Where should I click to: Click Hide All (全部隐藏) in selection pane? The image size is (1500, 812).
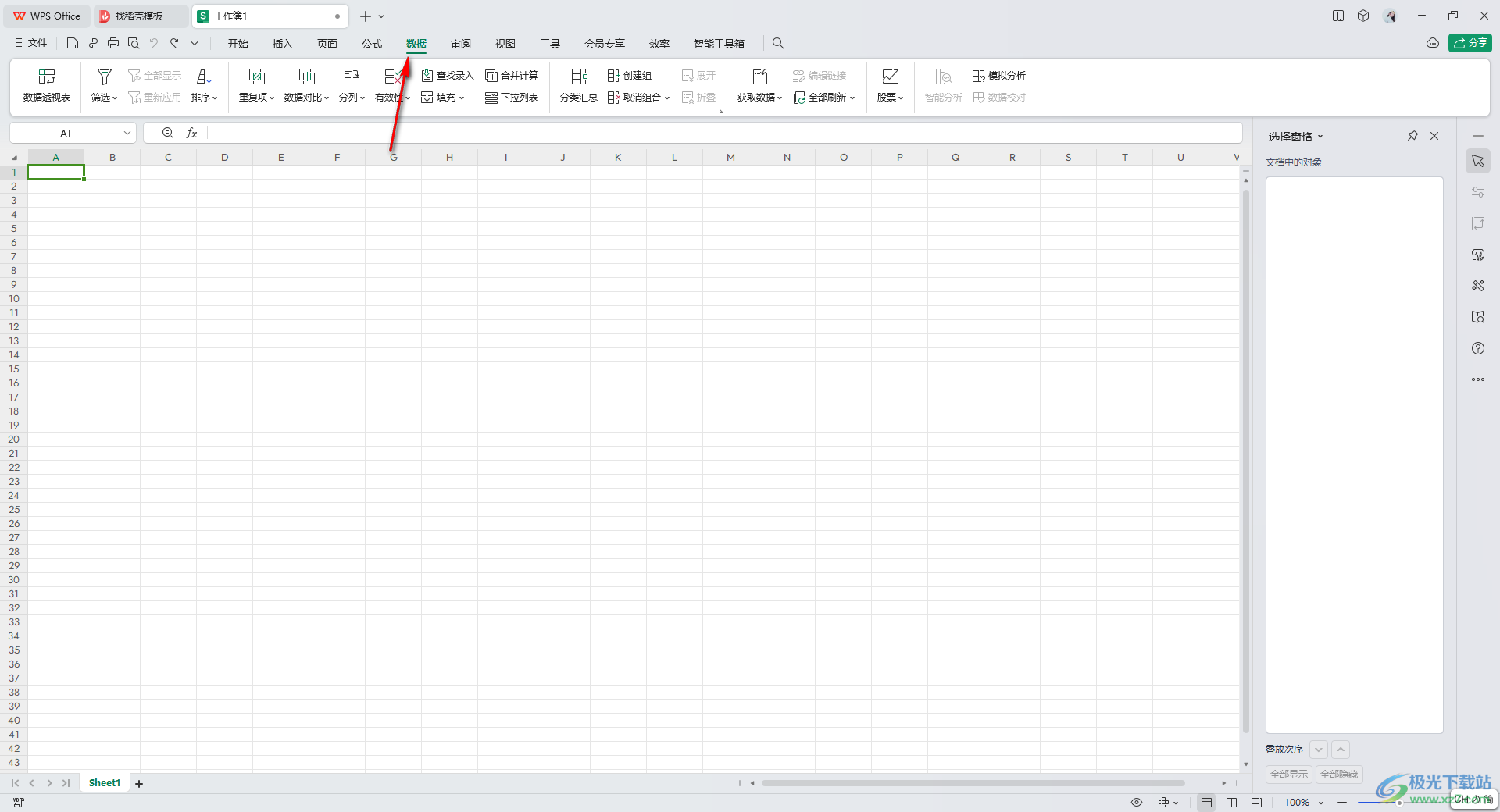coord(1339,775)
